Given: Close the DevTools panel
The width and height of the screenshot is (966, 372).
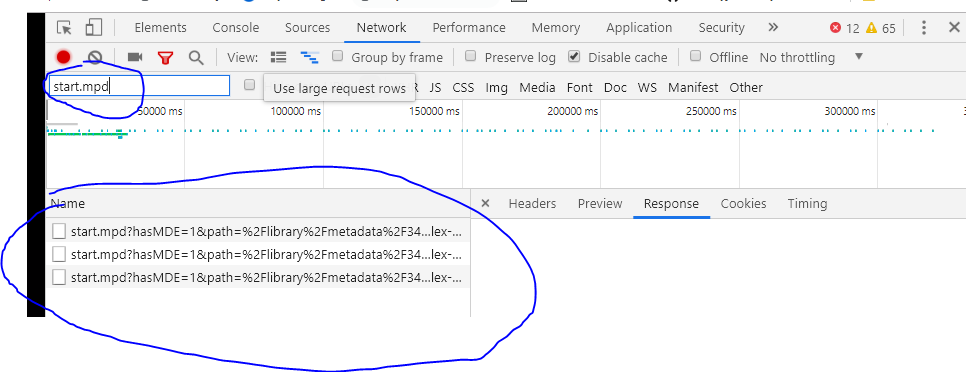Looking at the screenshot, I should pyautogui.click(x=954, y=28).
